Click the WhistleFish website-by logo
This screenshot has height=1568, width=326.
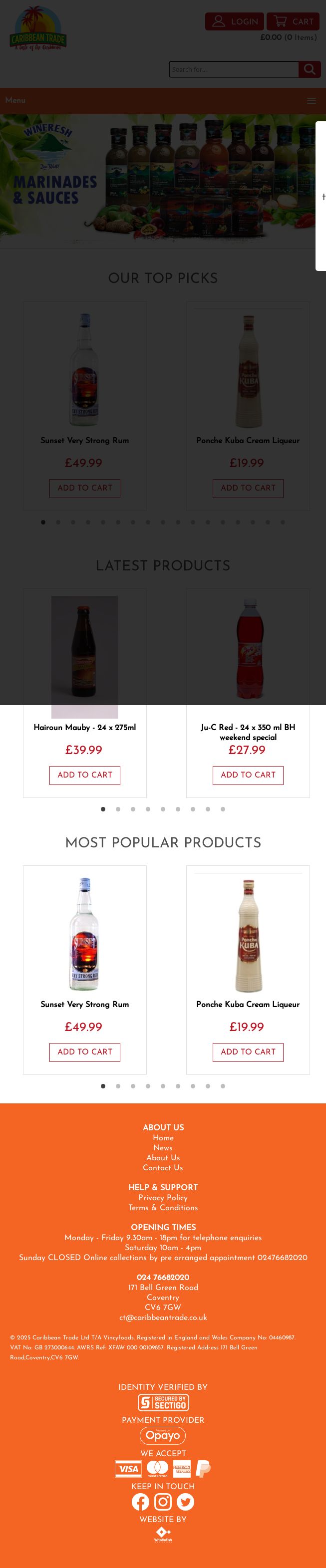[163, 1535]
